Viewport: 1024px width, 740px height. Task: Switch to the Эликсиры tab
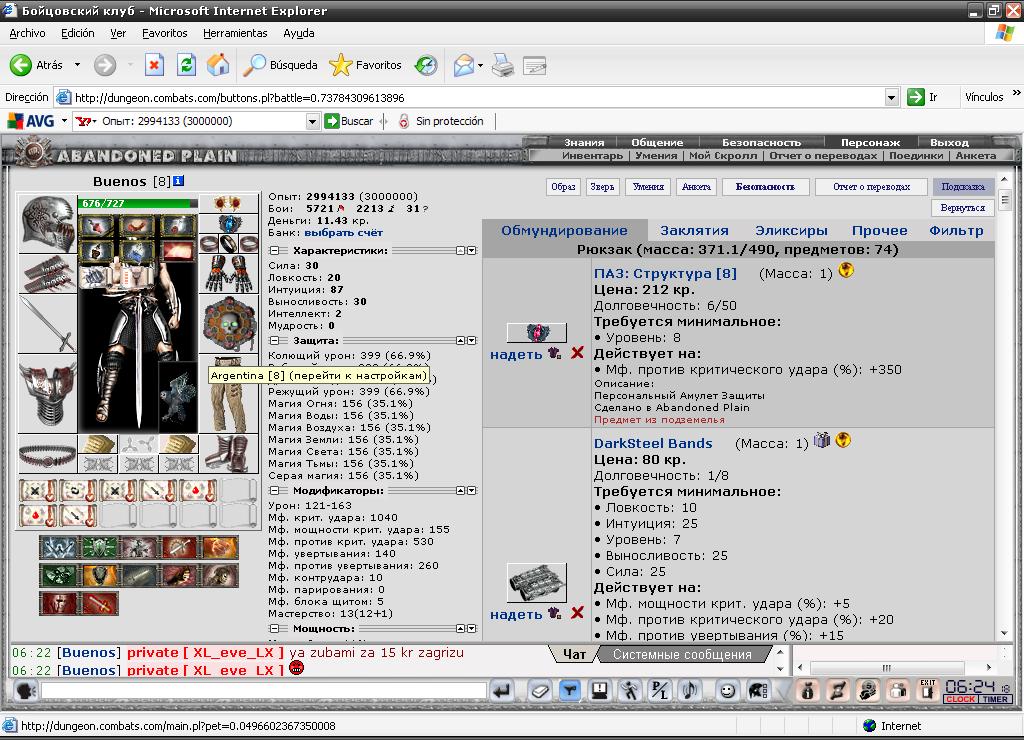click(791, 231)
